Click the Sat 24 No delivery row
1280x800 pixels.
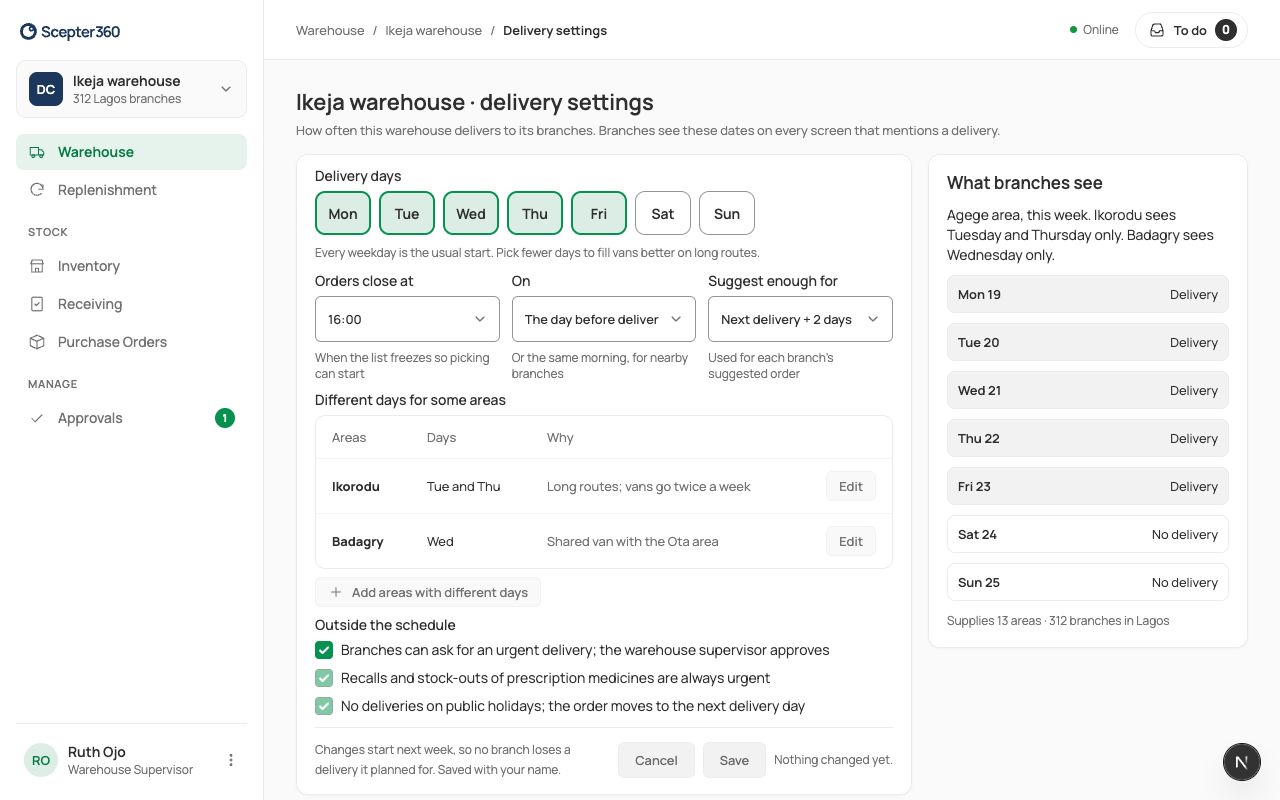point(1088,534)
